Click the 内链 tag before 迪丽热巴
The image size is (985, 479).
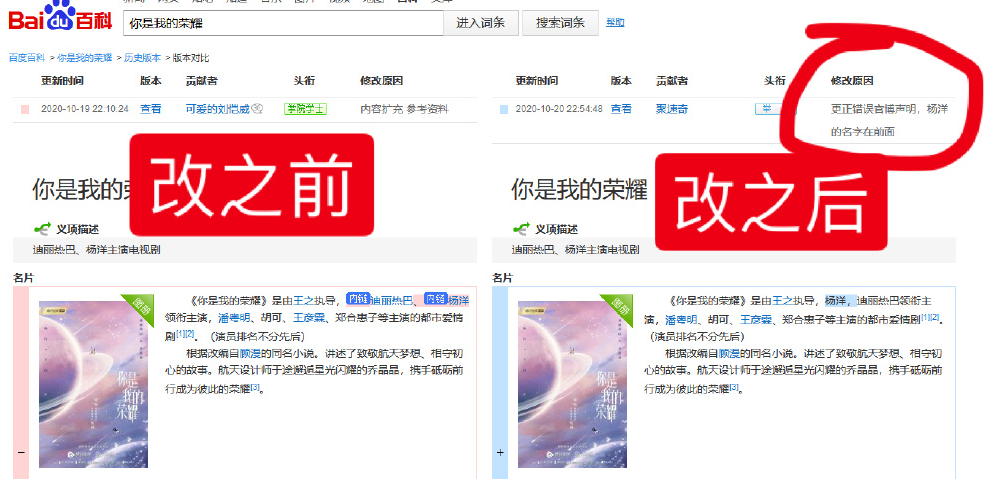(358, 299)
